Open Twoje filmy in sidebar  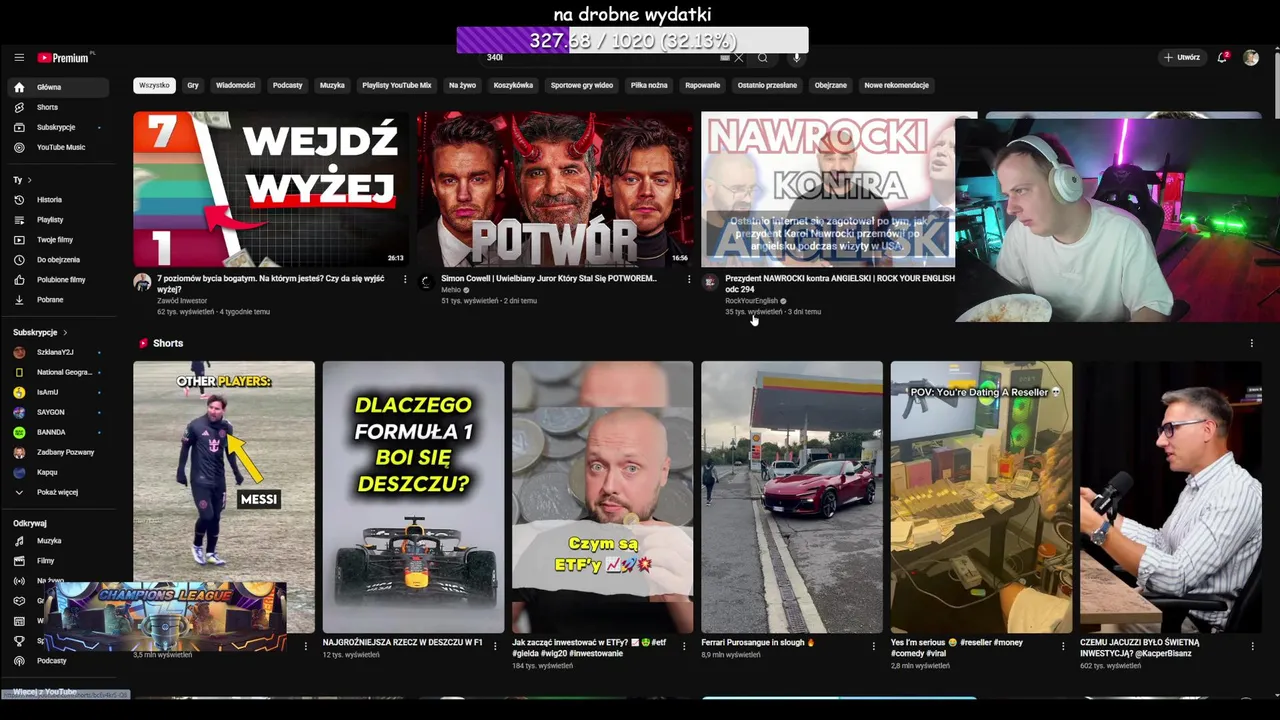[x=60, y=240]
